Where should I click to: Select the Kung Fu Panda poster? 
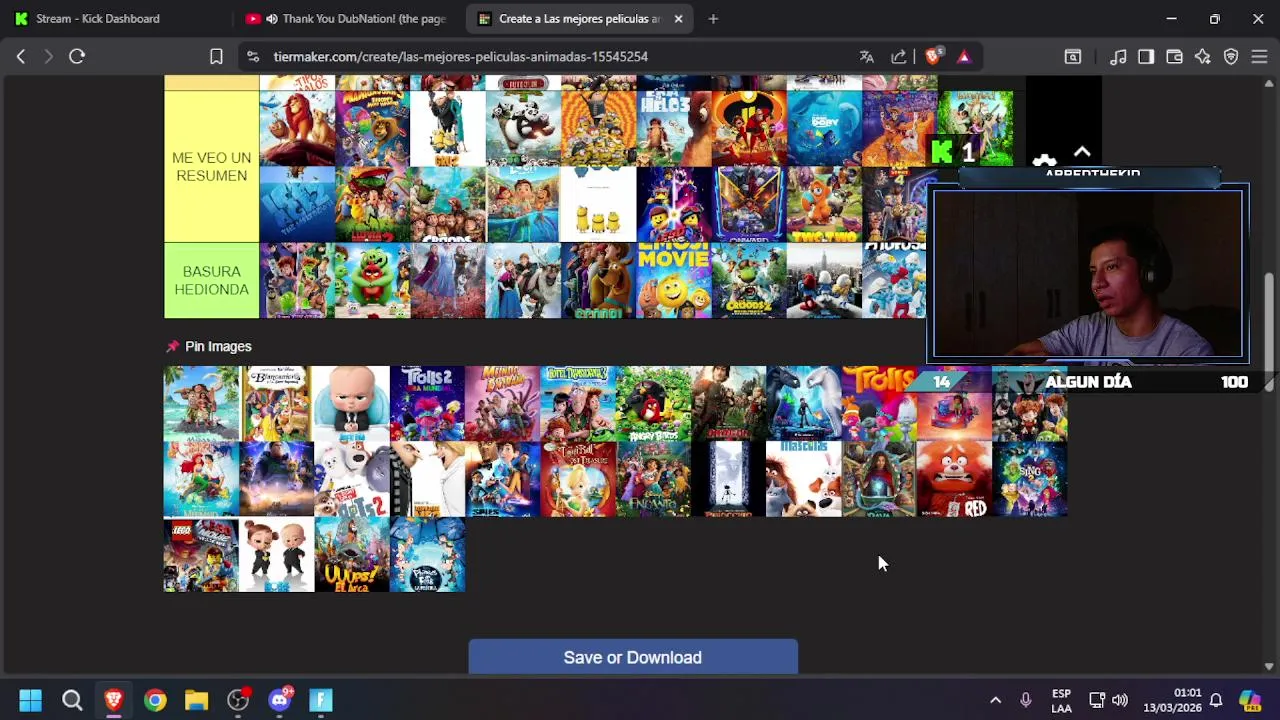pos(523,129)
